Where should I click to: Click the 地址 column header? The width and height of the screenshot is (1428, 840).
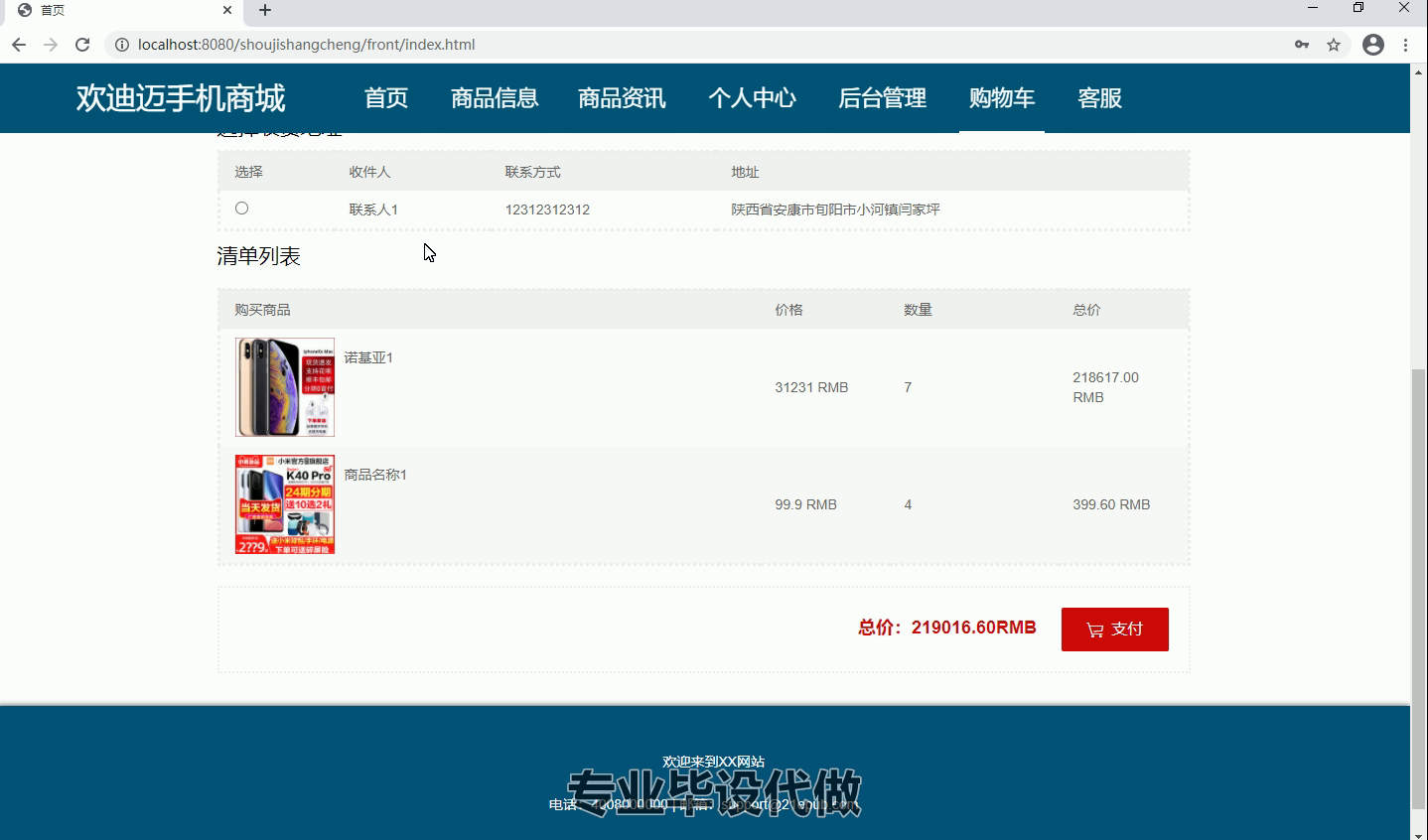tap(745, 172)
